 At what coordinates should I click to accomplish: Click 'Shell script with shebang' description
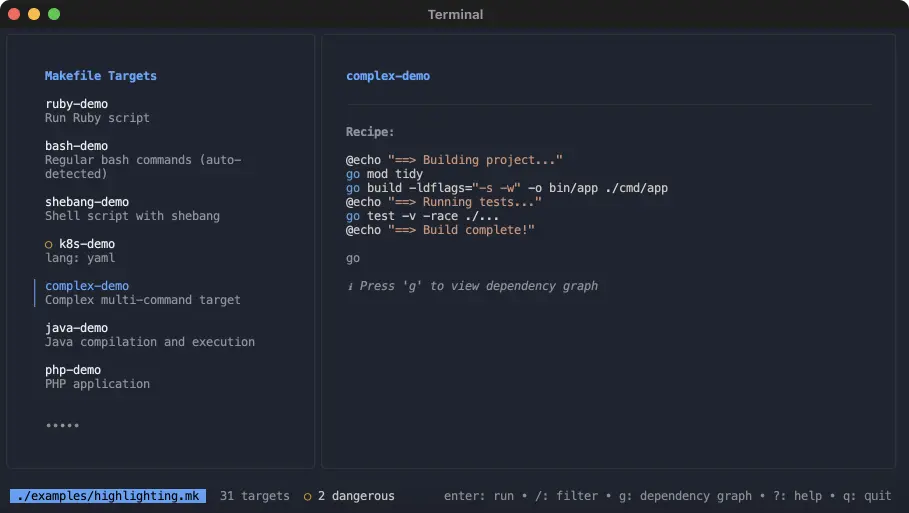132,216
